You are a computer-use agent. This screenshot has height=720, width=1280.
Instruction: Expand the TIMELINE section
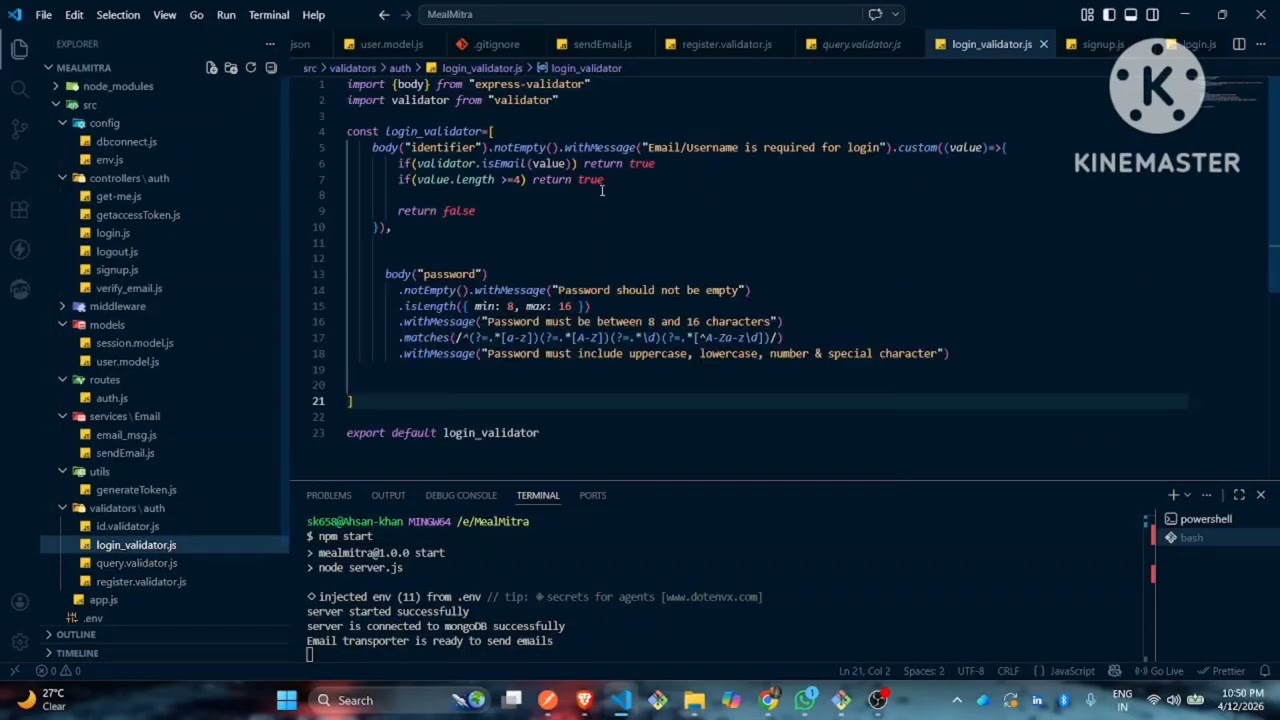click(x=77, y=653)
